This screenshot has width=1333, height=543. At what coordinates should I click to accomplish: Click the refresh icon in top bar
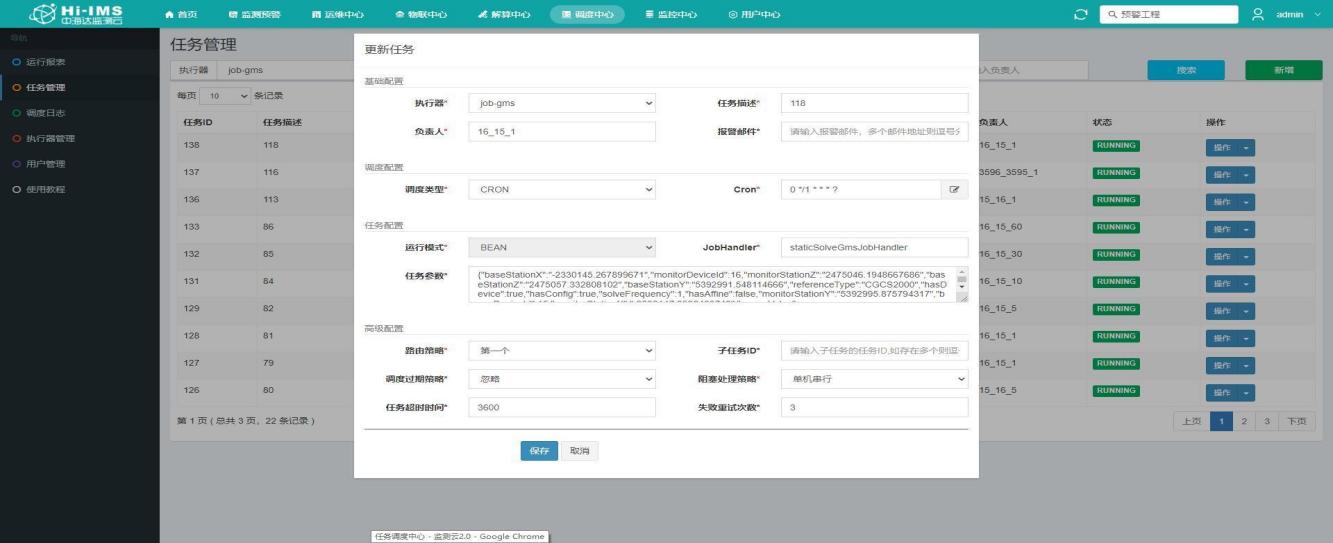tap(1079, 14)
